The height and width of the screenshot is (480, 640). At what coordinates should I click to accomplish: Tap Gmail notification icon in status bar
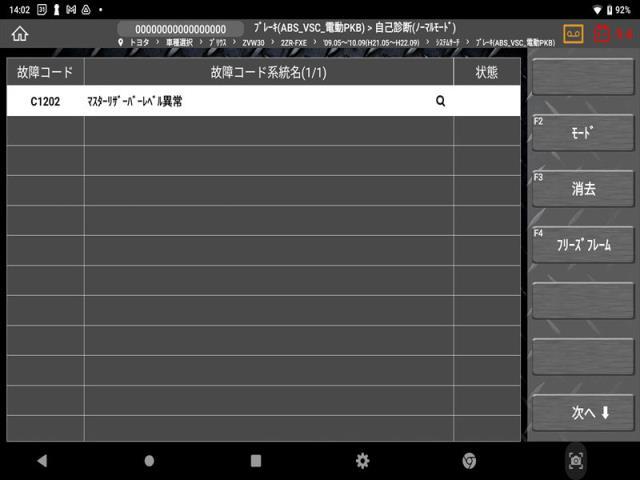(71, 9)
